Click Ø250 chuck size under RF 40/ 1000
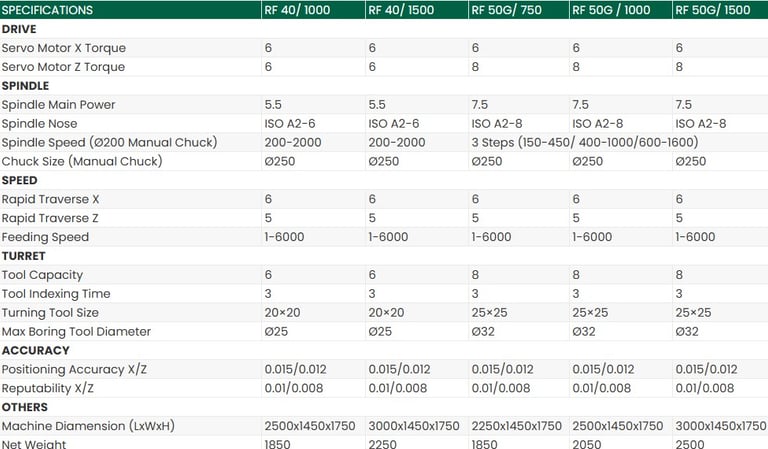Image resolution: width=768 pixels, height=449 pixels. (280, 161)
